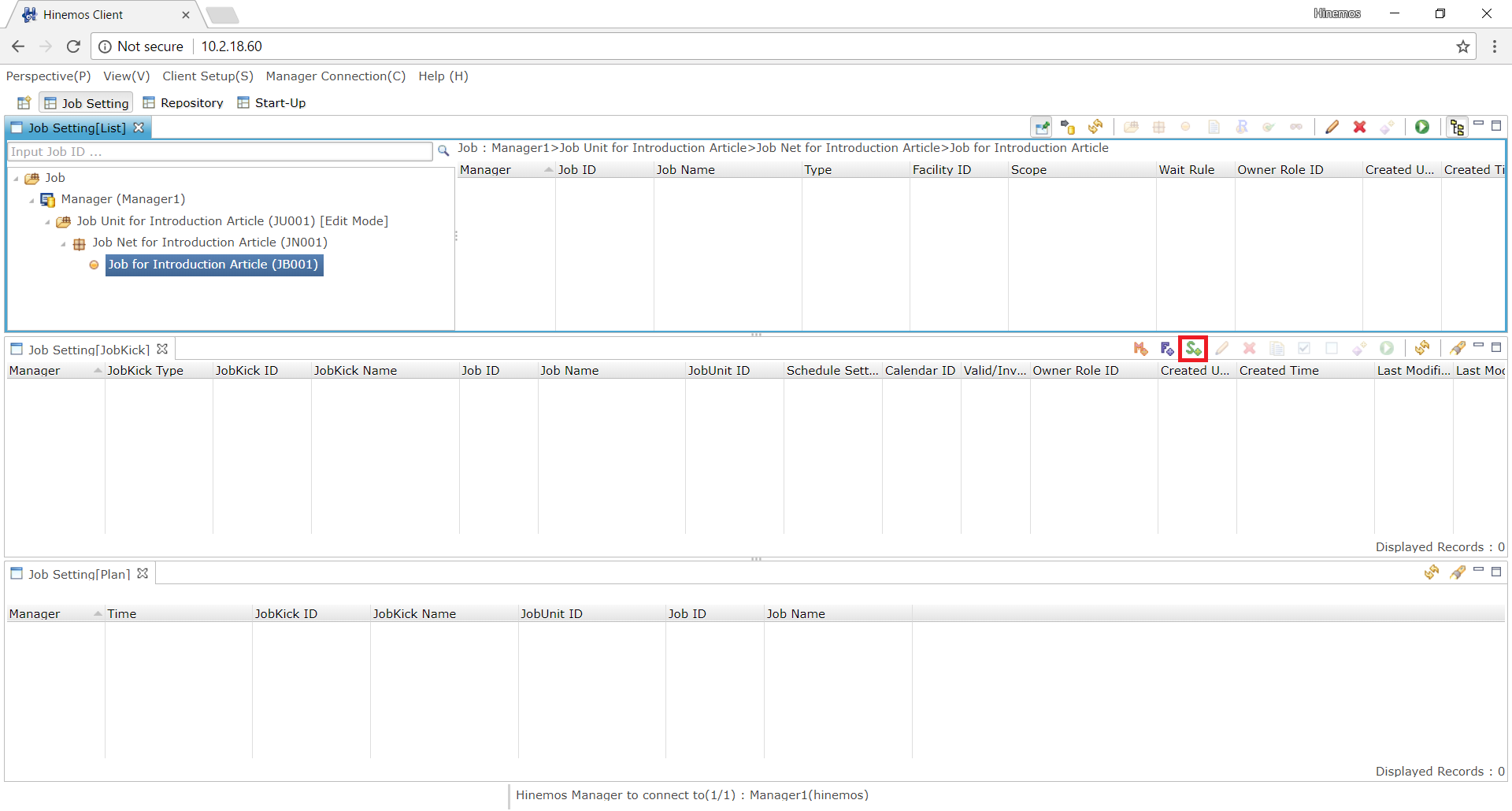Click the JobKick Object Privilege icon
This screenshot has height=811, width=1512.
click(x=1359, y=348)
